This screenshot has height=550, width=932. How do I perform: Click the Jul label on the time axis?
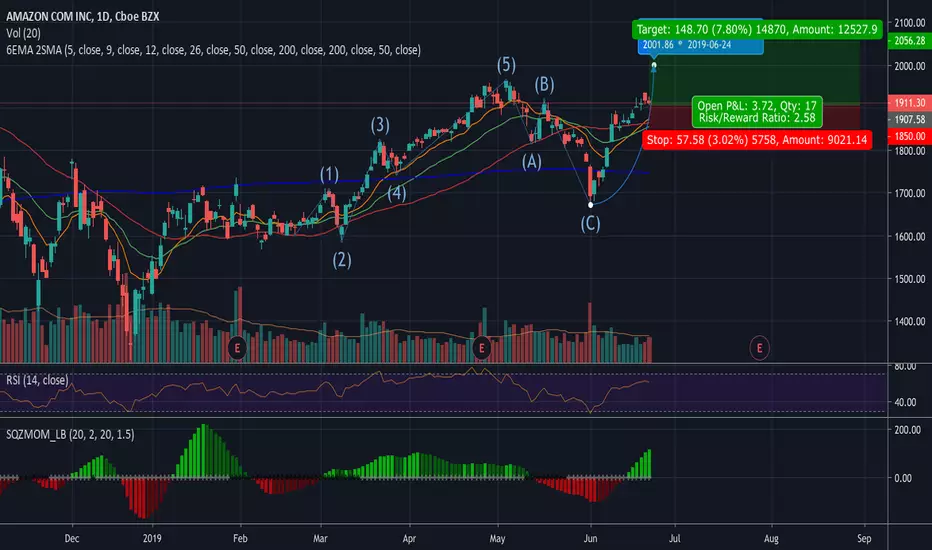675,539
